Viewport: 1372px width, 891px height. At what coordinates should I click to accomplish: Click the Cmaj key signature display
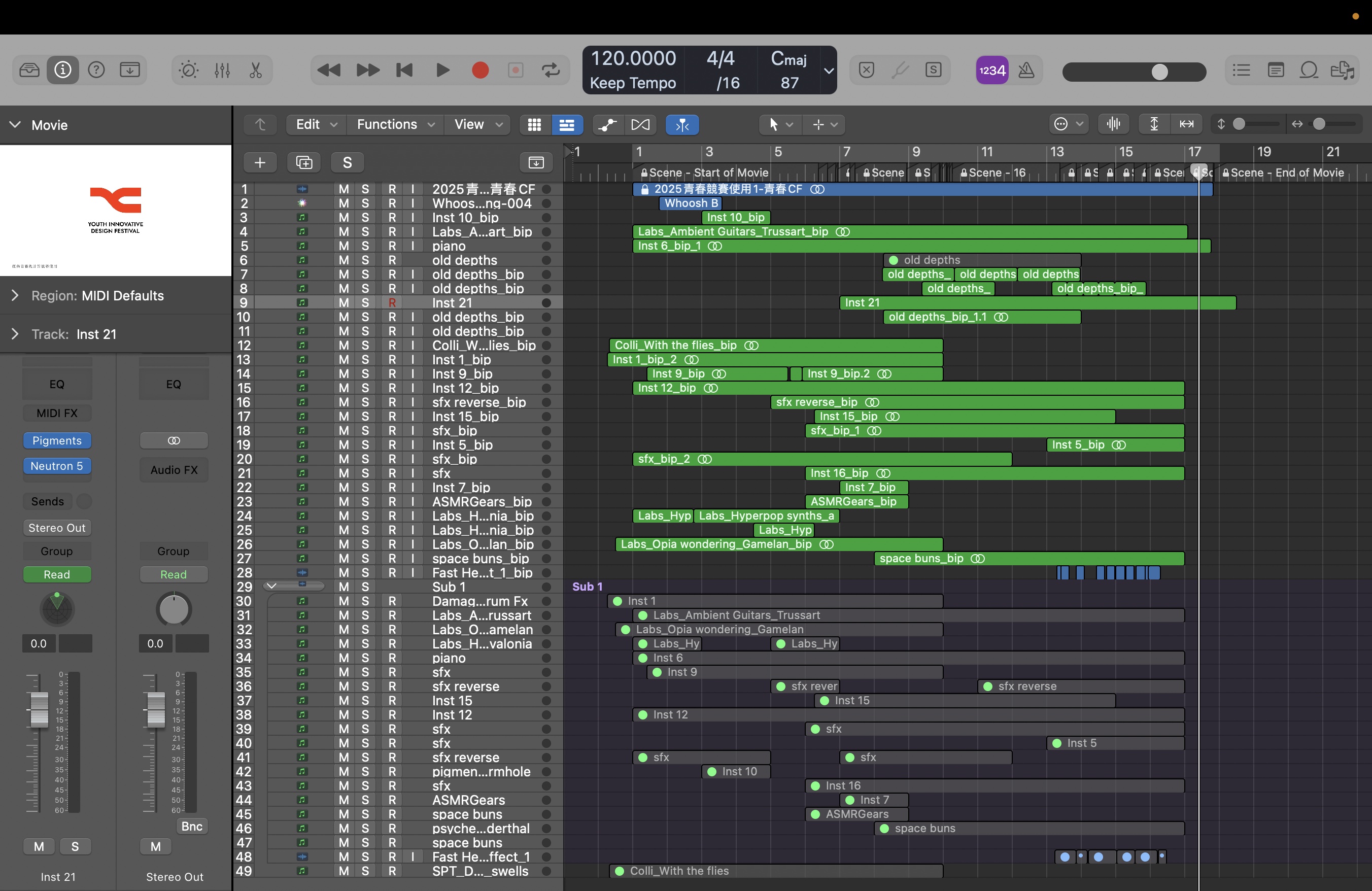pos(789,58)
